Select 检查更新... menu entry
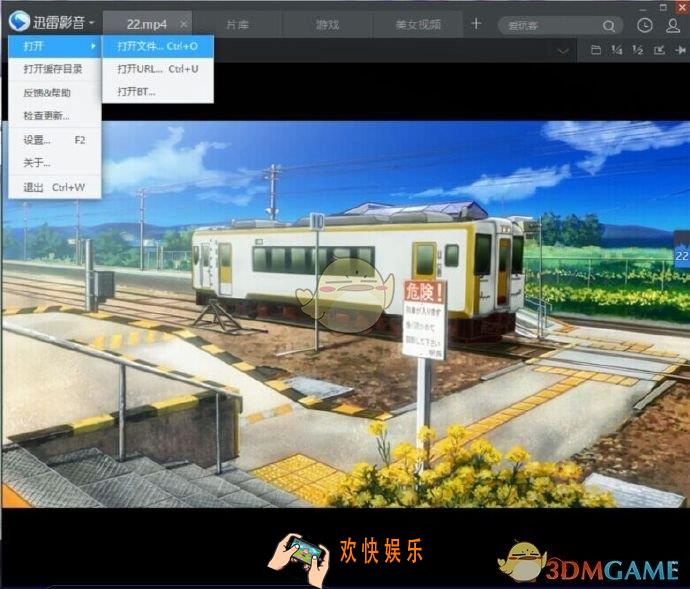The width and height of the screenshot is (690, 589). [55, 116]
